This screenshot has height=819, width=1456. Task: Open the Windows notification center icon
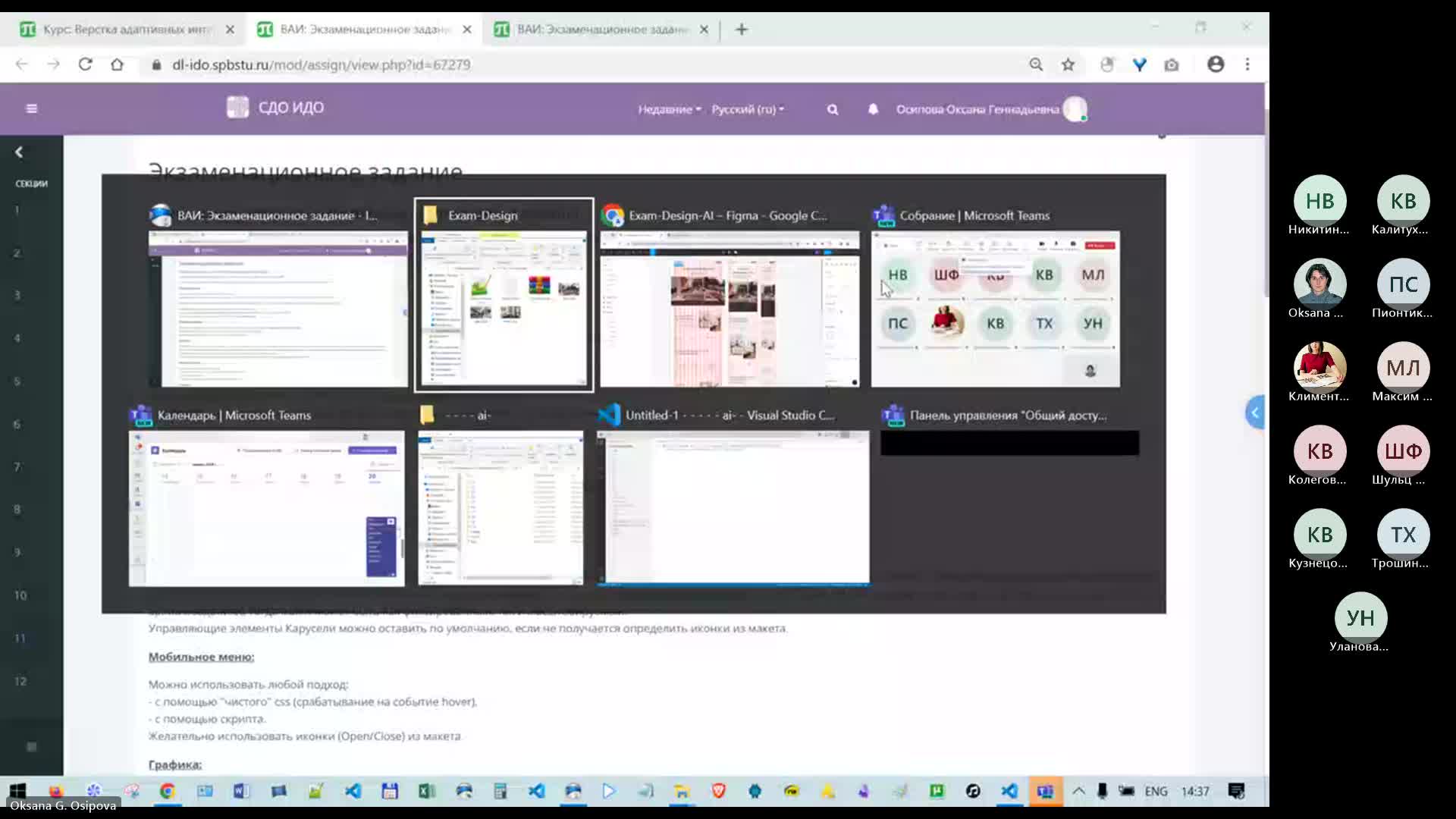pos(1236,791)
